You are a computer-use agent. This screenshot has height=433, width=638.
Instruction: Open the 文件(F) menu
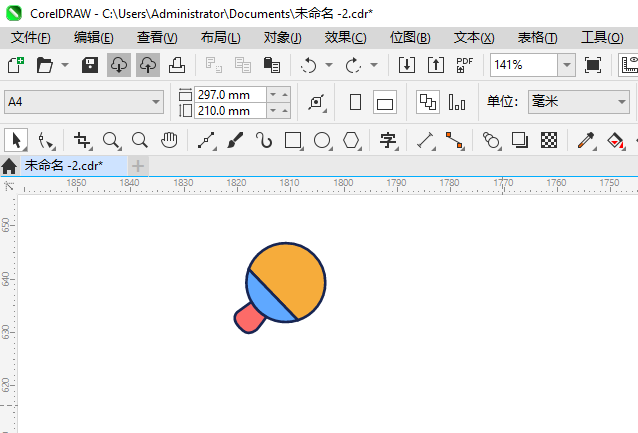(31, 38)
